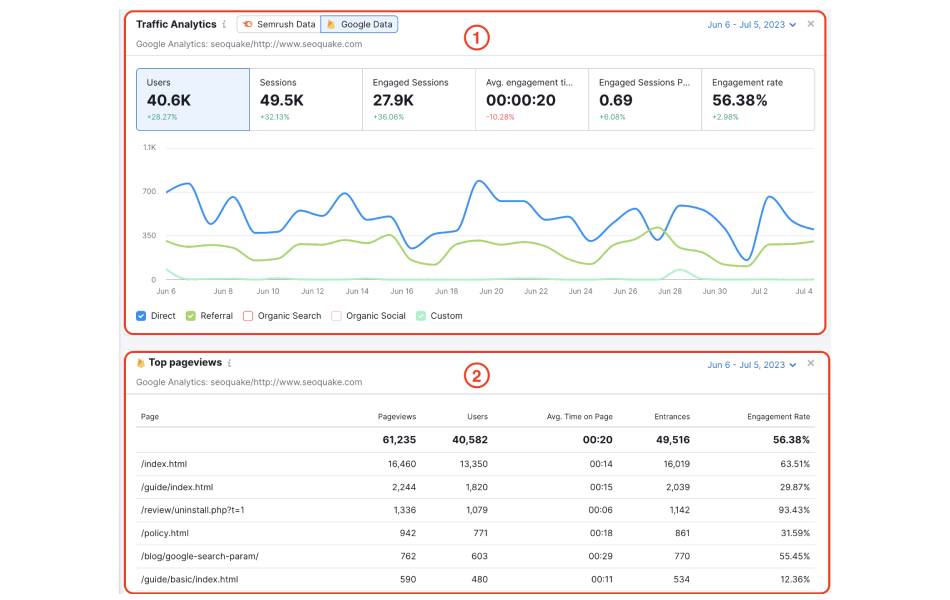Sort table by Page column header
This screenshot has width=950, height=600.
[x=150, y=417]
